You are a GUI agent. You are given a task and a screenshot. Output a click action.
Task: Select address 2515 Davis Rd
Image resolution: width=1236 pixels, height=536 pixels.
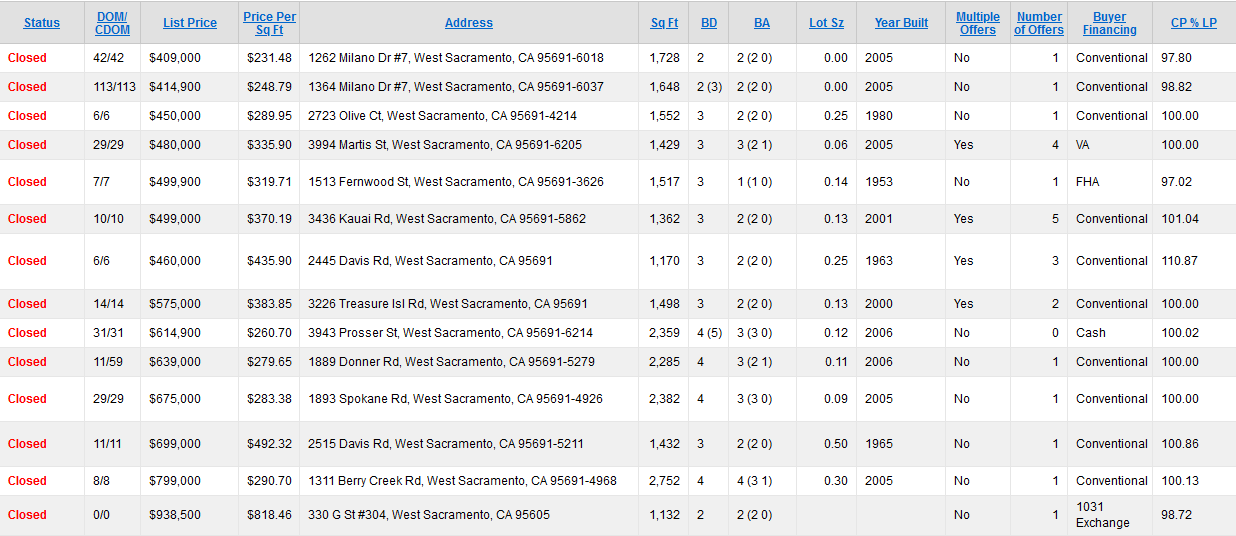point(446,444)
